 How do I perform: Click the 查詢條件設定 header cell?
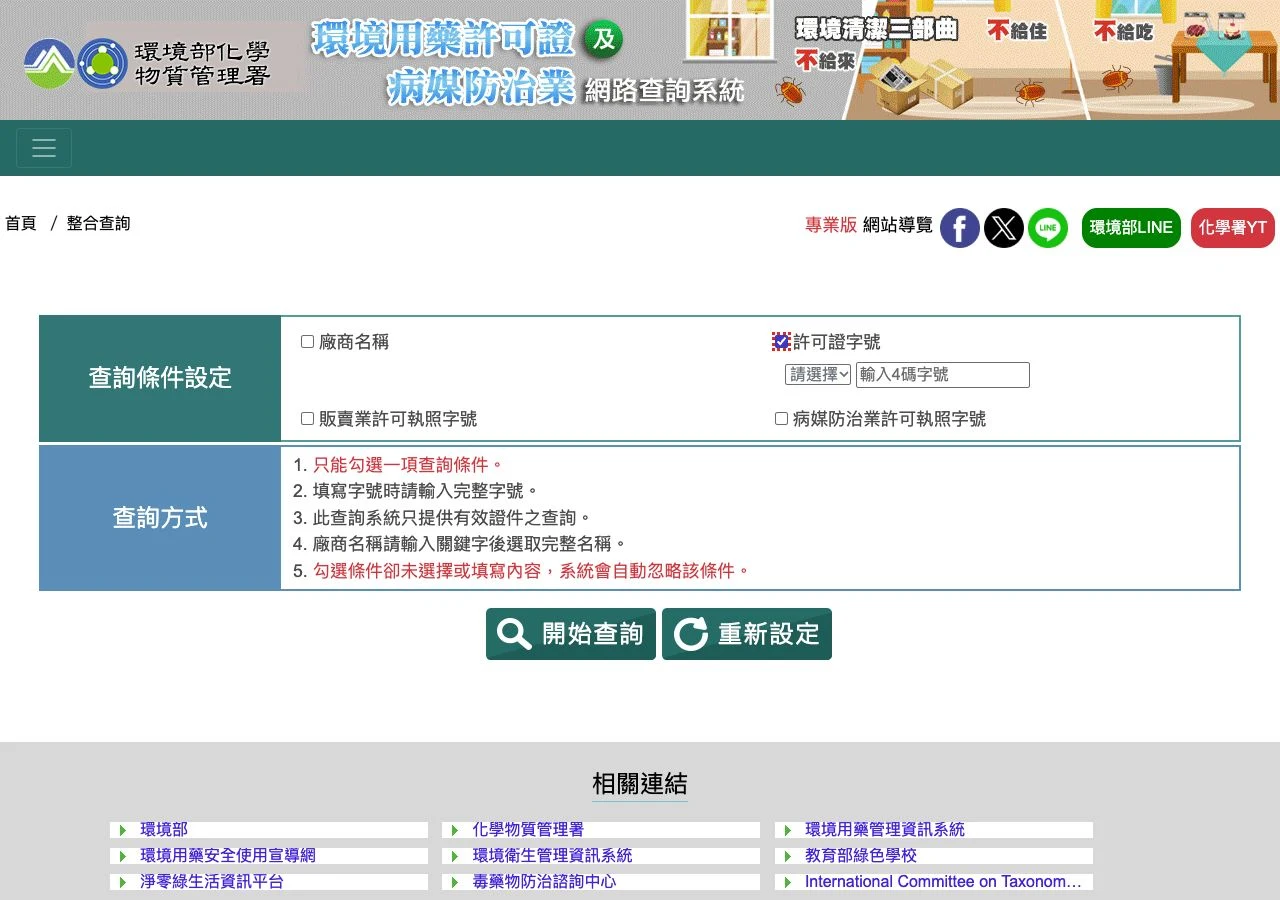pos(160,378)
